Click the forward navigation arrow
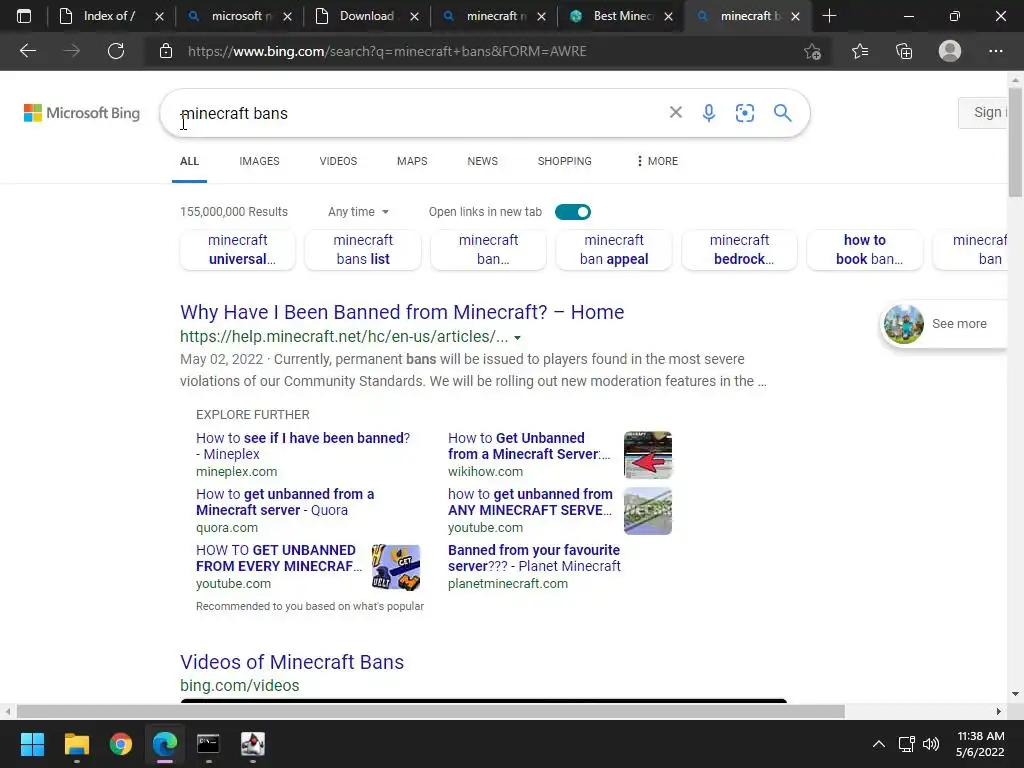This screenshot has width=1024, height=768. click(72, 51)
